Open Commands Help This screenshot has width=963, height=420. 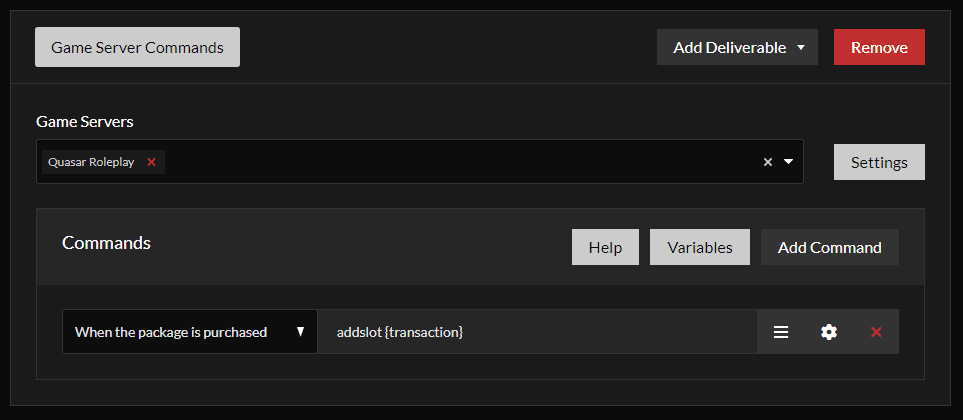pos(605,247)
